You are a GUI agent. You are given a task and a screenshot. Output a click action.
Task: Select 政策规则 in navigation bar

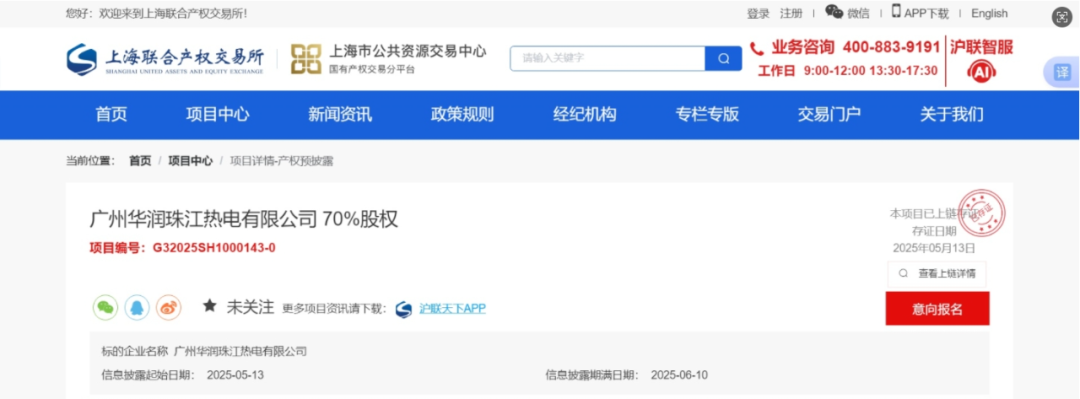462,115
